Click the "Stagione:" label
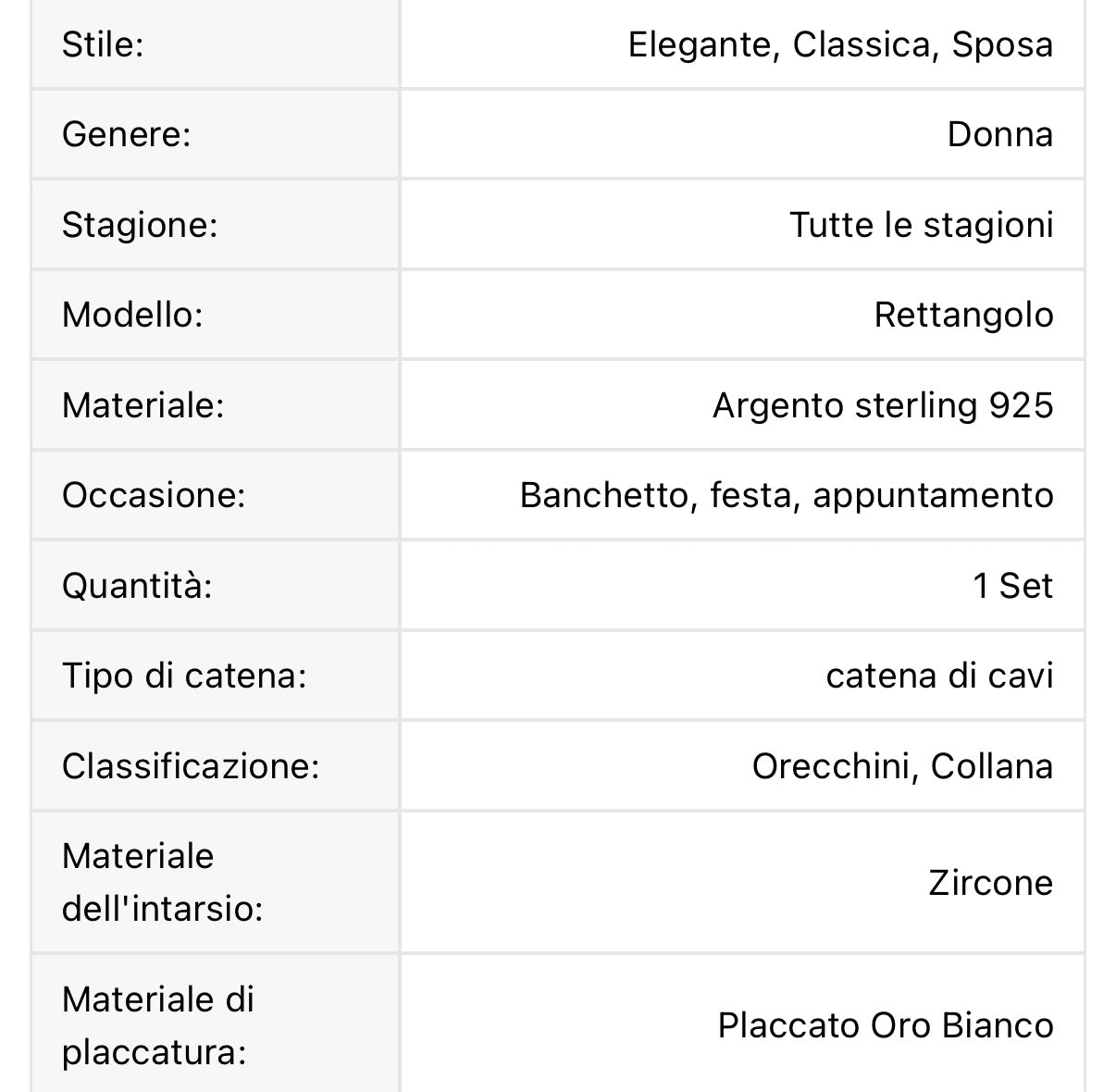The image size is (1116, 1092). 140,225
